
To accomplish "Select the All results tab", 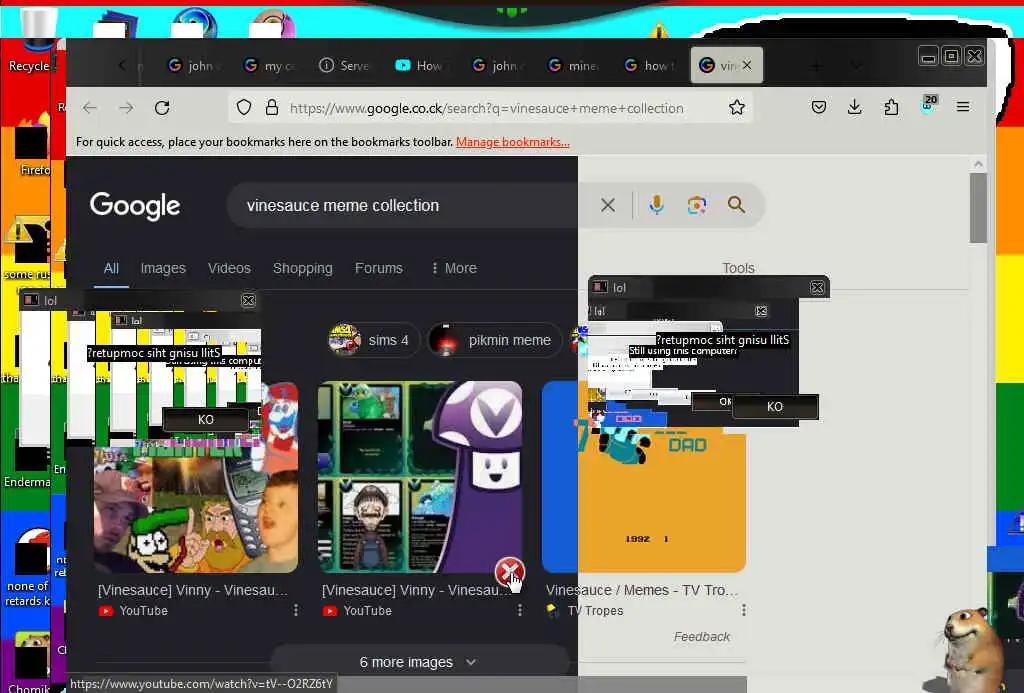I will (111, 268).
